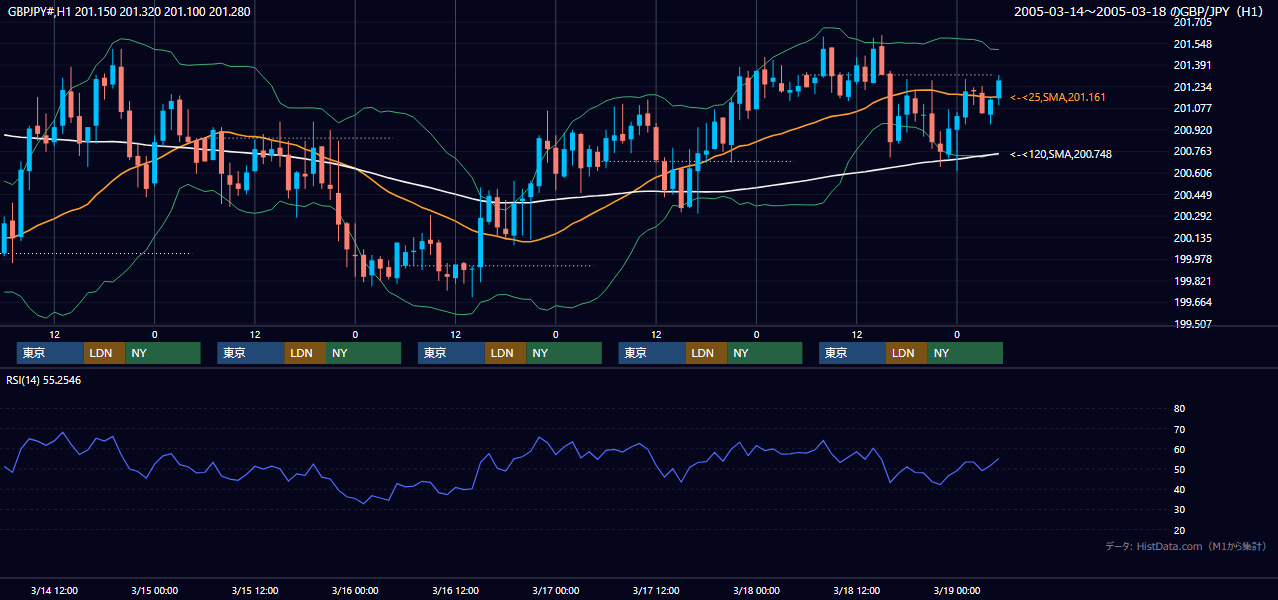
Task: Click price axis value 200.449
Action: pos(1192,195)
